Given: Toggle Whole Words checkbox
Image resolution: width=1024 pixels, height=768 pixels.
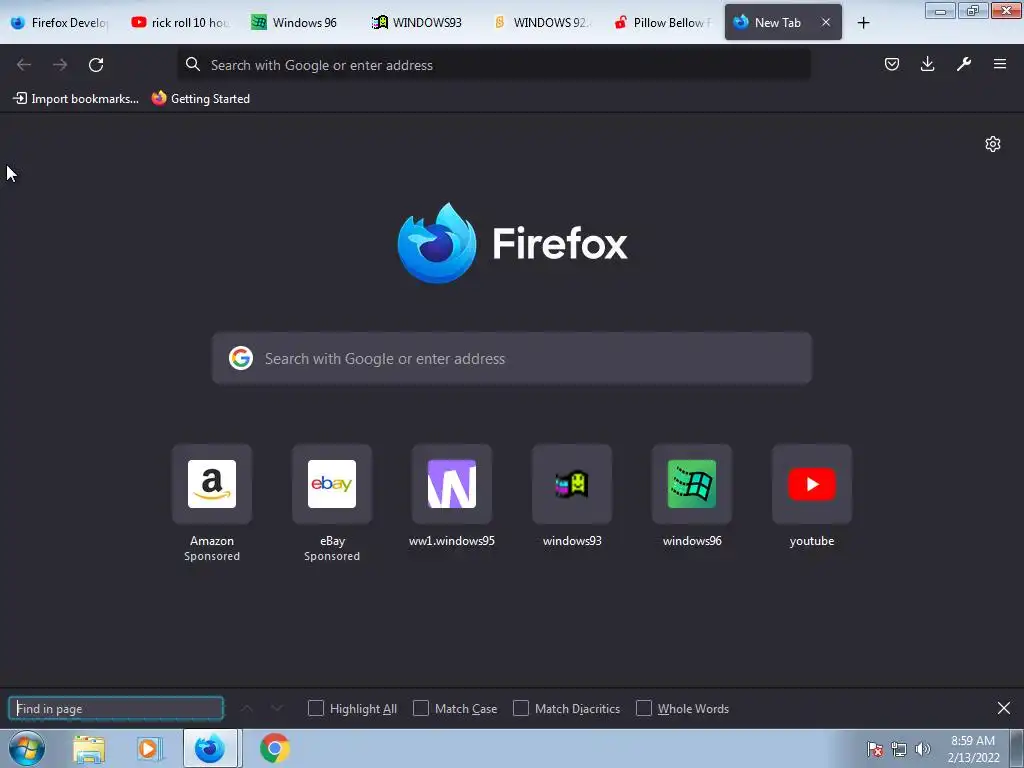Looking at the screenshot, I should (x=644, y=709).
